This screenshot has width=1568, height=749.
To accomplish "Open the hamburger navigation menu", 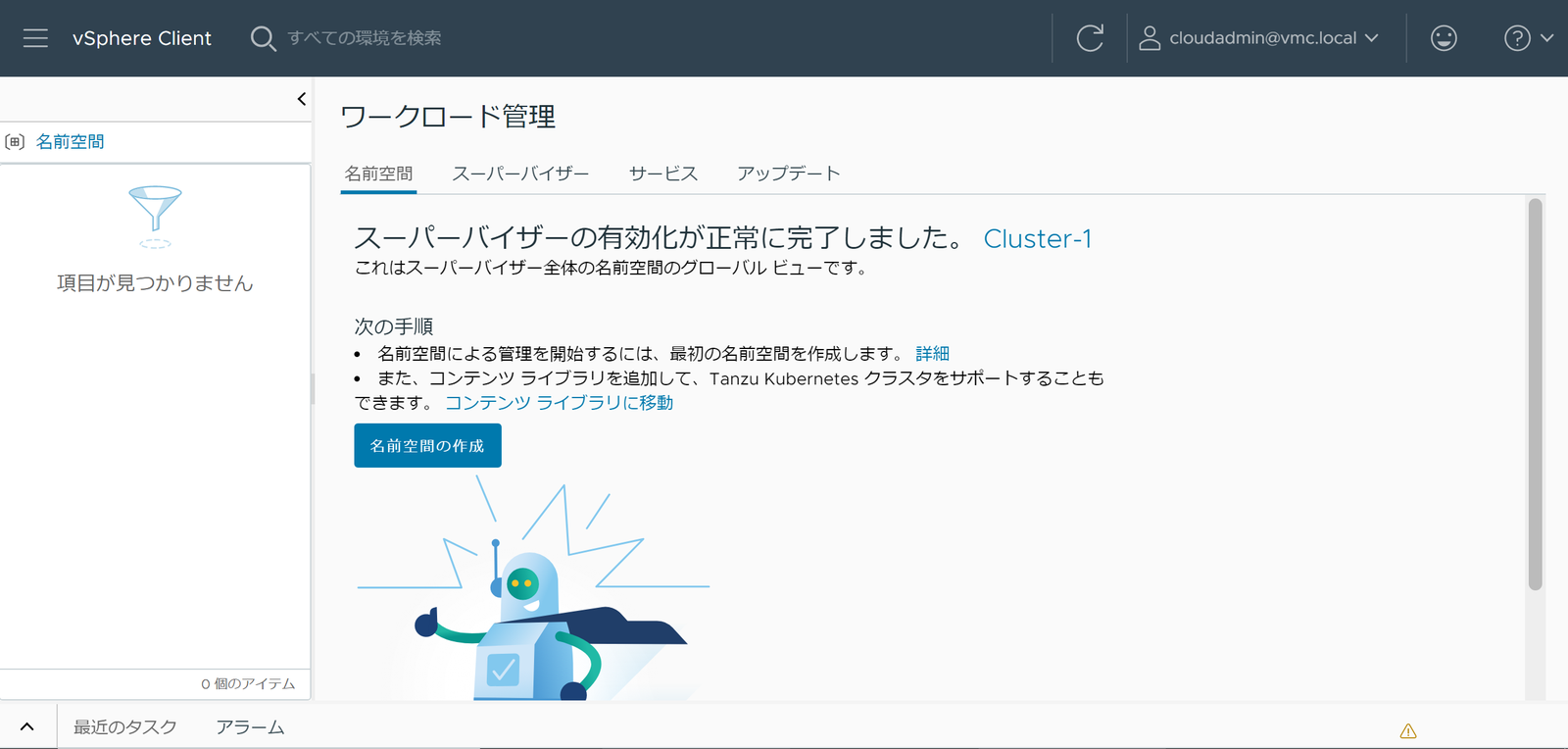I will pyautogui.click(x=35, y=38).
